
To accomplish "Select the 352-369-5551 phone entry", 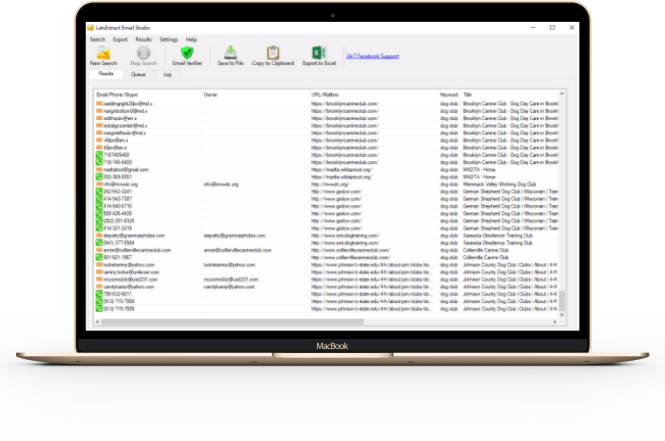I will tap(117, 177).
